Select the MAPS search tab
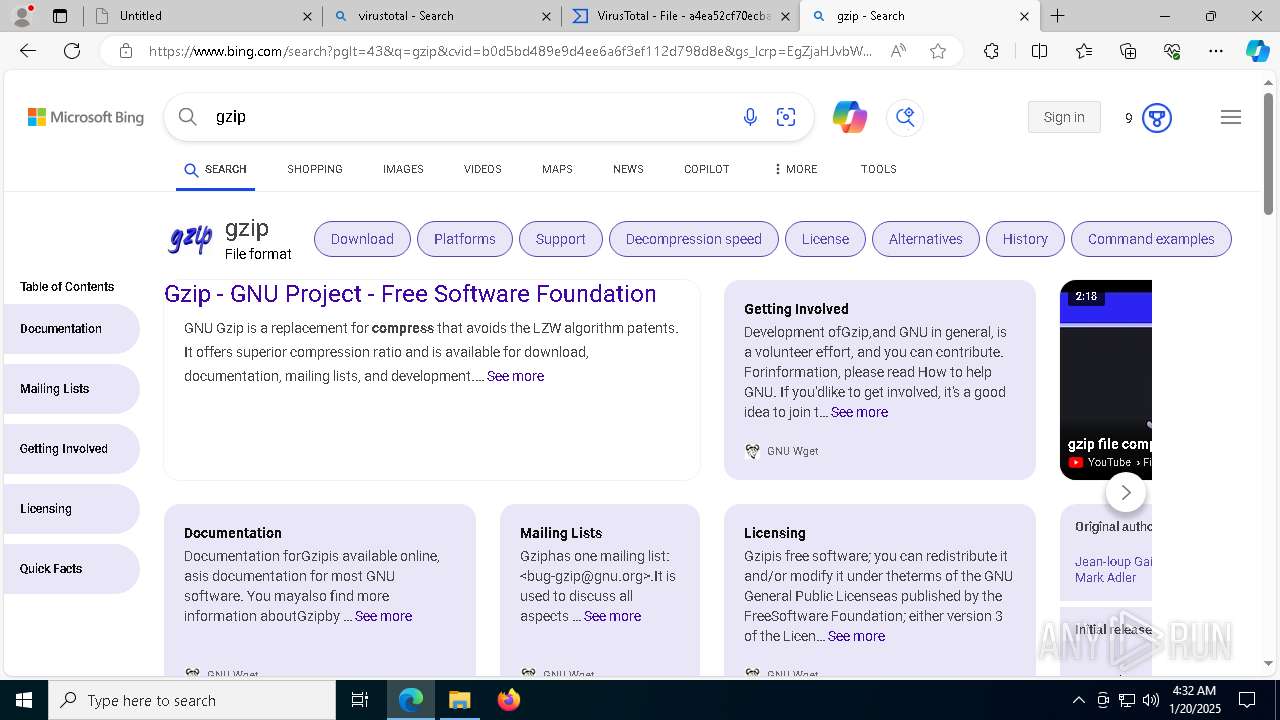This screenshot has width=1280, height=720. (x=557, y=169)
